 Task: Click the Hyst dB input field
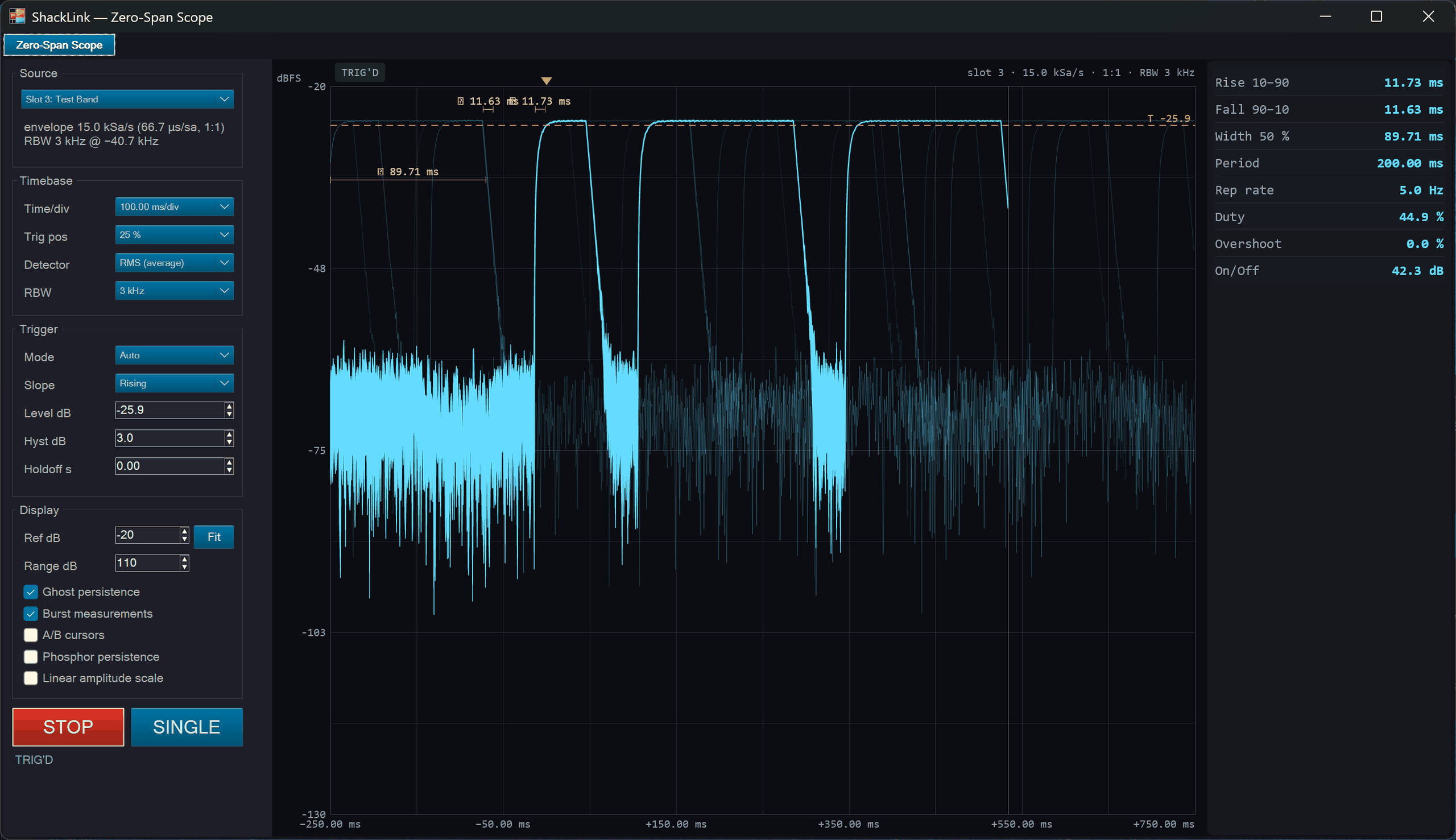[x=169, y=438]
